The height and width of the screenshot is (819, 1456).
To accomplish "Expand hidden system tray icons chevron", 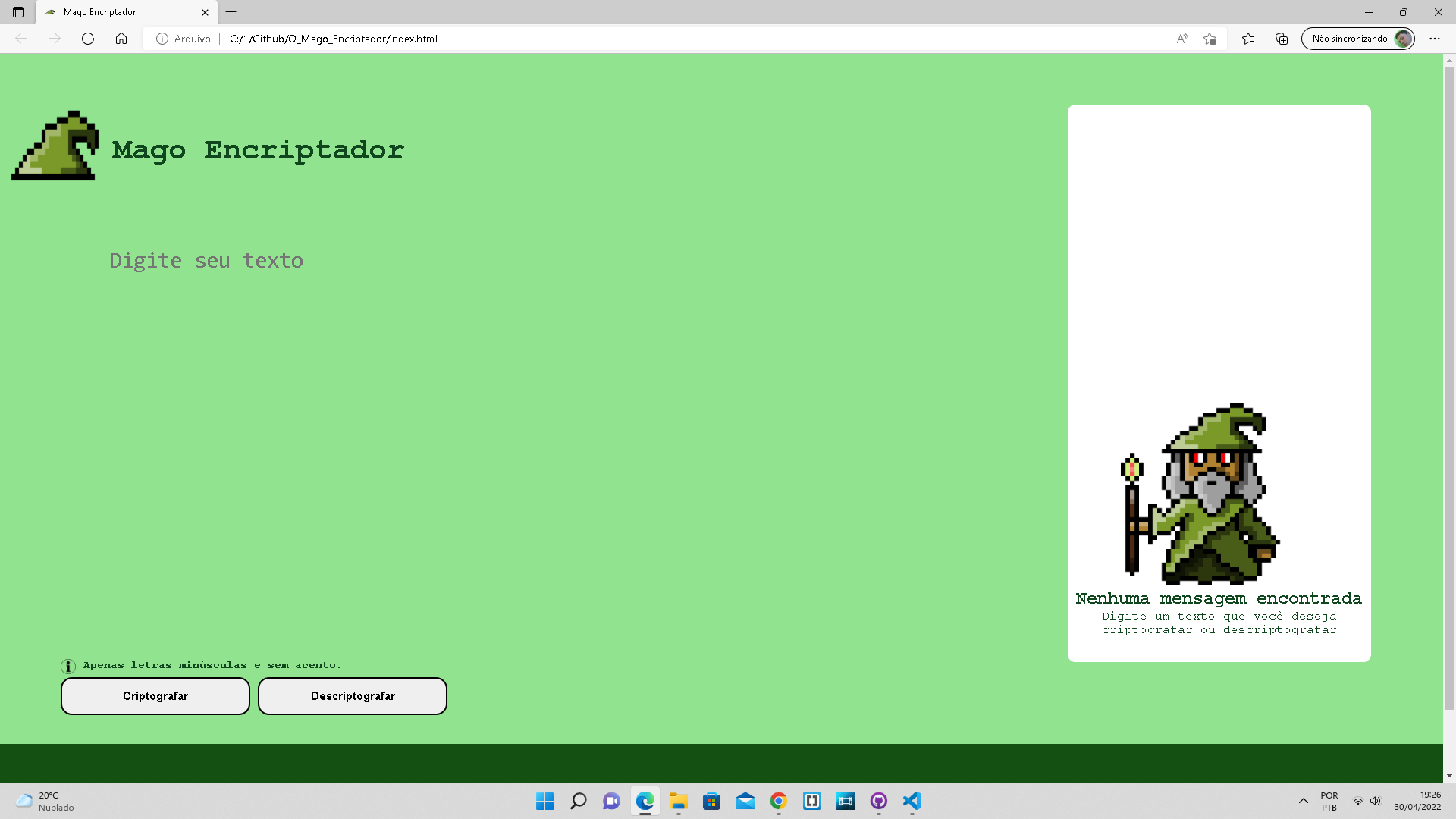I will point(1303,801).
